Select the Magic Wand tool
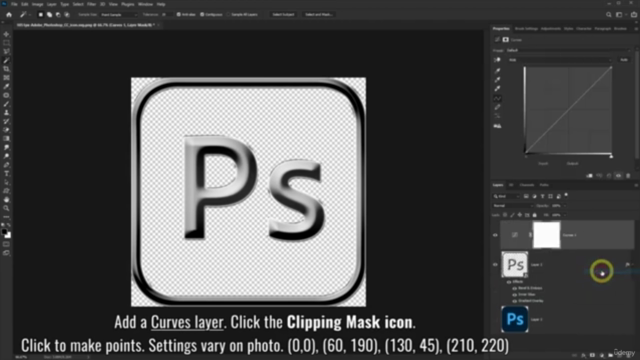640x360 pixels. pyautogui.click(x=6, y=60)
